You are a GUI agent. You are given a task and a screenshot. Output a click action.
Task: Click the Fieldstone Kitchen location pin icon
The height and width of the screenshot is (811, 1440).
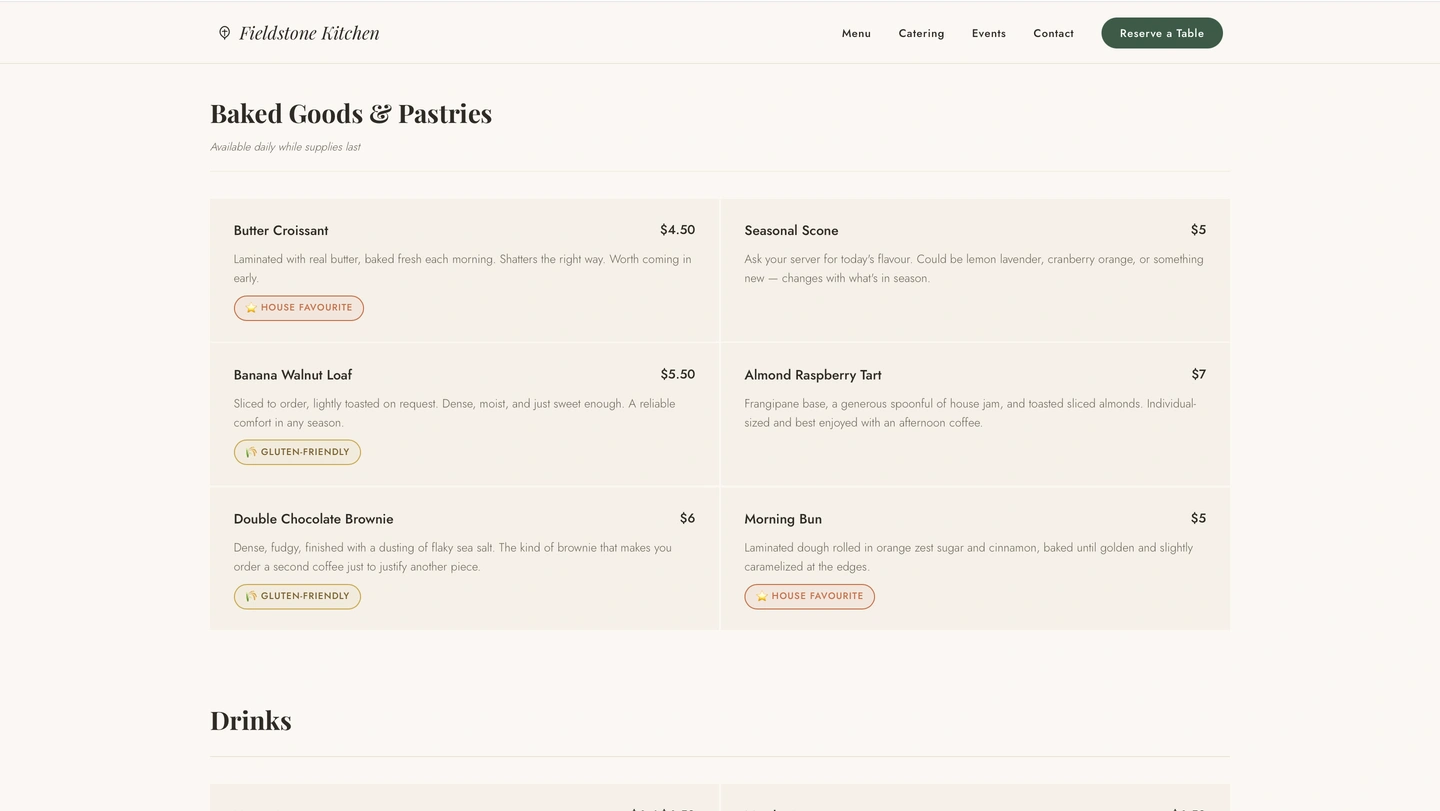click(x=224, y=33)
